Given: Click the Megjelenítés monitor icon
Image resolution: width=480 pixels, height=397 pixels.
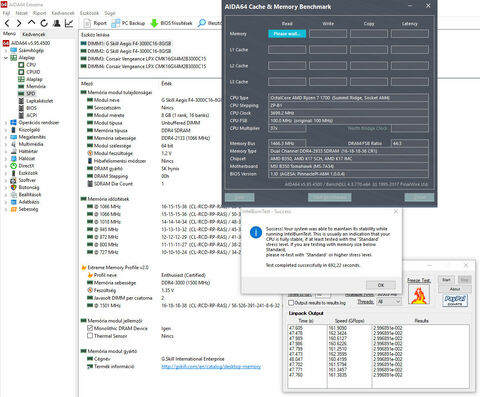Looking at the screenshot, I should tap(13, 137).
